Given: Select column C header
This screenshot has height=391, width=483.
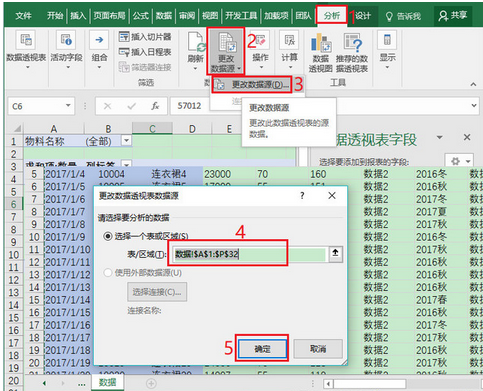Looking at the screenshot, I should (x=152, y=128).
